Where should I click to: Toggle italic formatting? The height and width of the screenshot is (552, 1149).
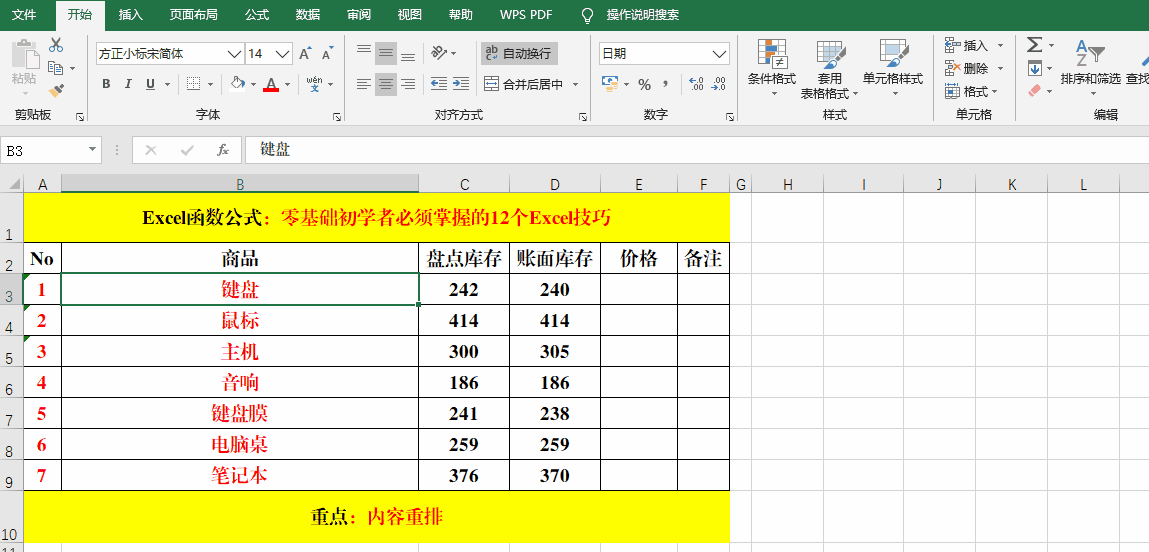pyautogui.click(x=129, y=84)
